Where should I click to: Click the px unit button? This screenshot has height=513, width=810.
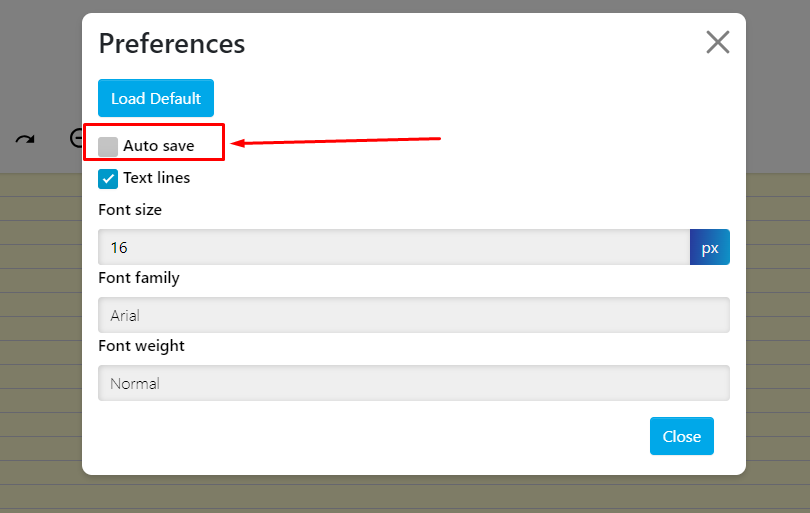click(x=710, y=247)
